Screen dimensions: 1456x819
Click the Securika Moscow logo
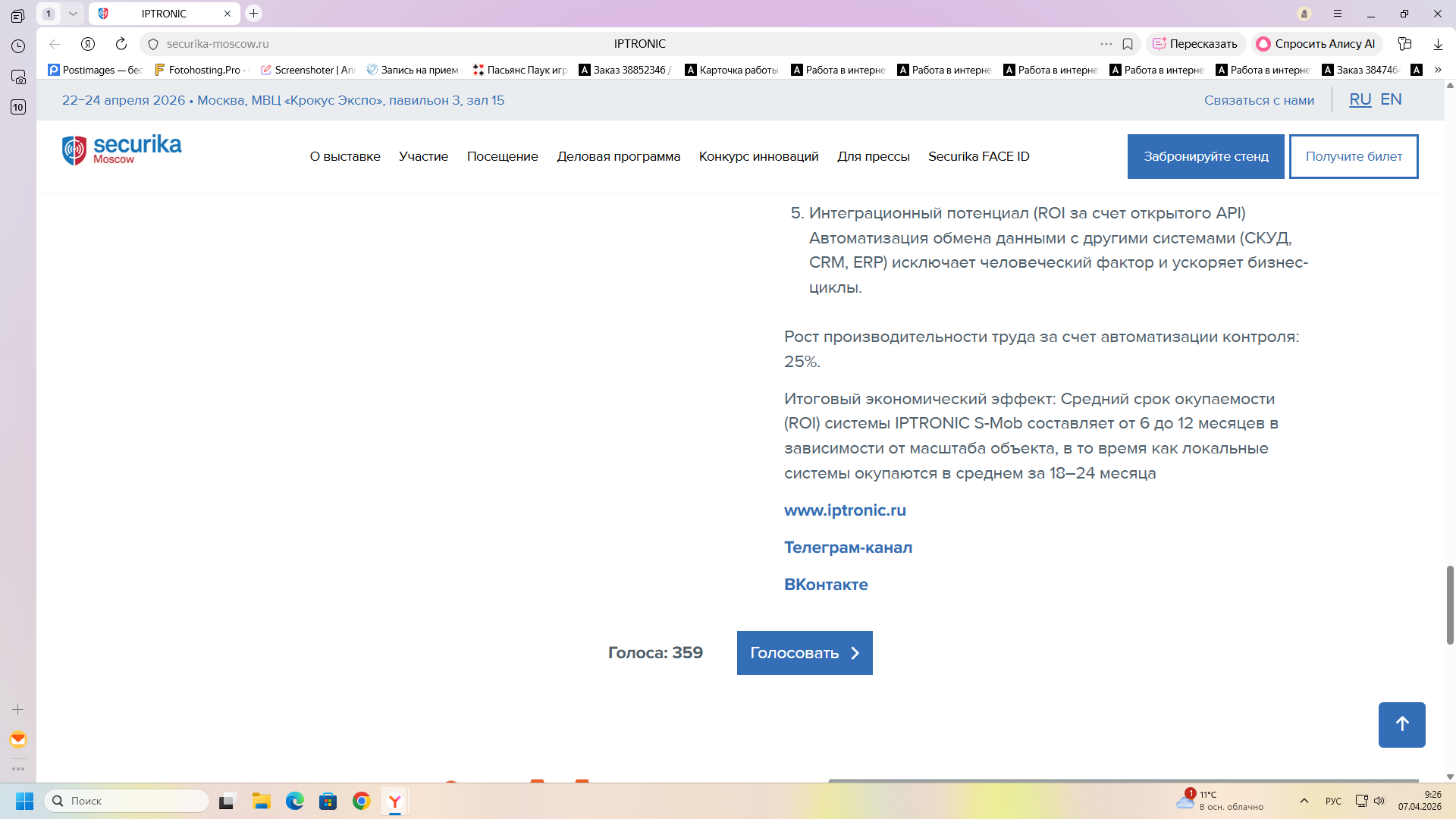121,149
